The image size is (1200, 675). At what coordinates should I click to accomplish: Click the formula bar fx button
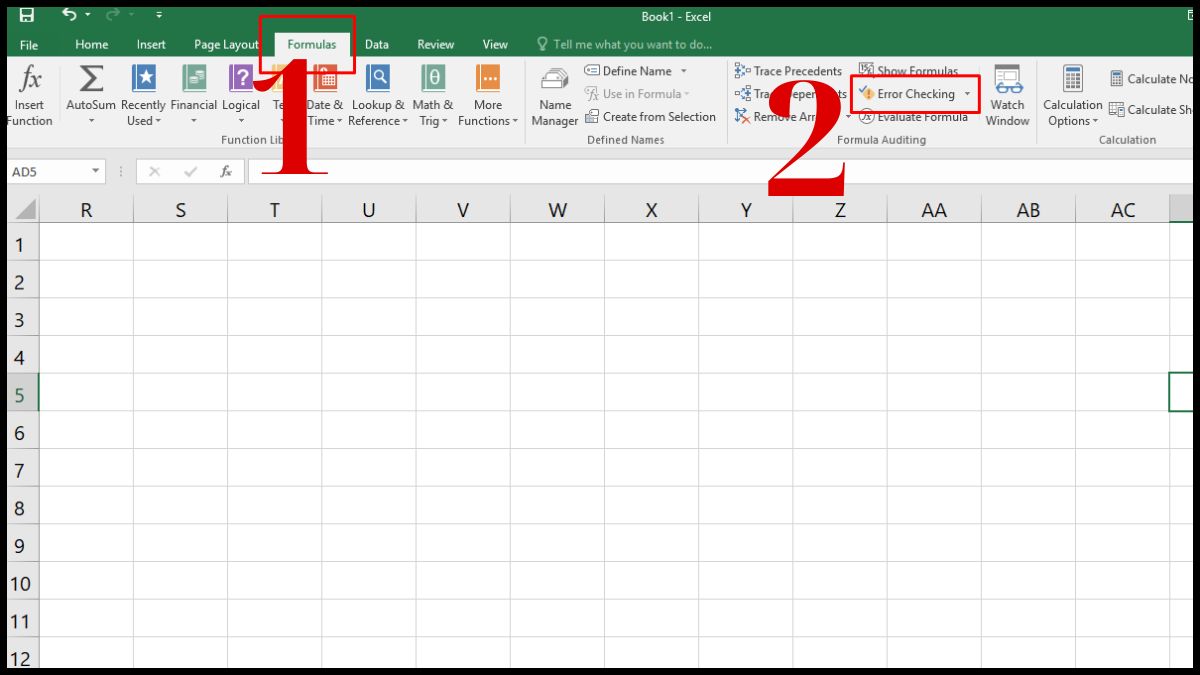[x=227, y=172]
